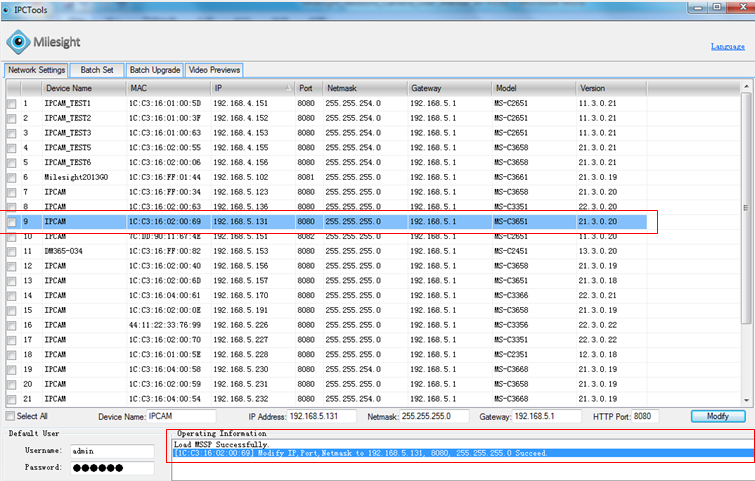Check the box for highlighted row 9
This screenshot has width=755, height=481.
(12, 222)
